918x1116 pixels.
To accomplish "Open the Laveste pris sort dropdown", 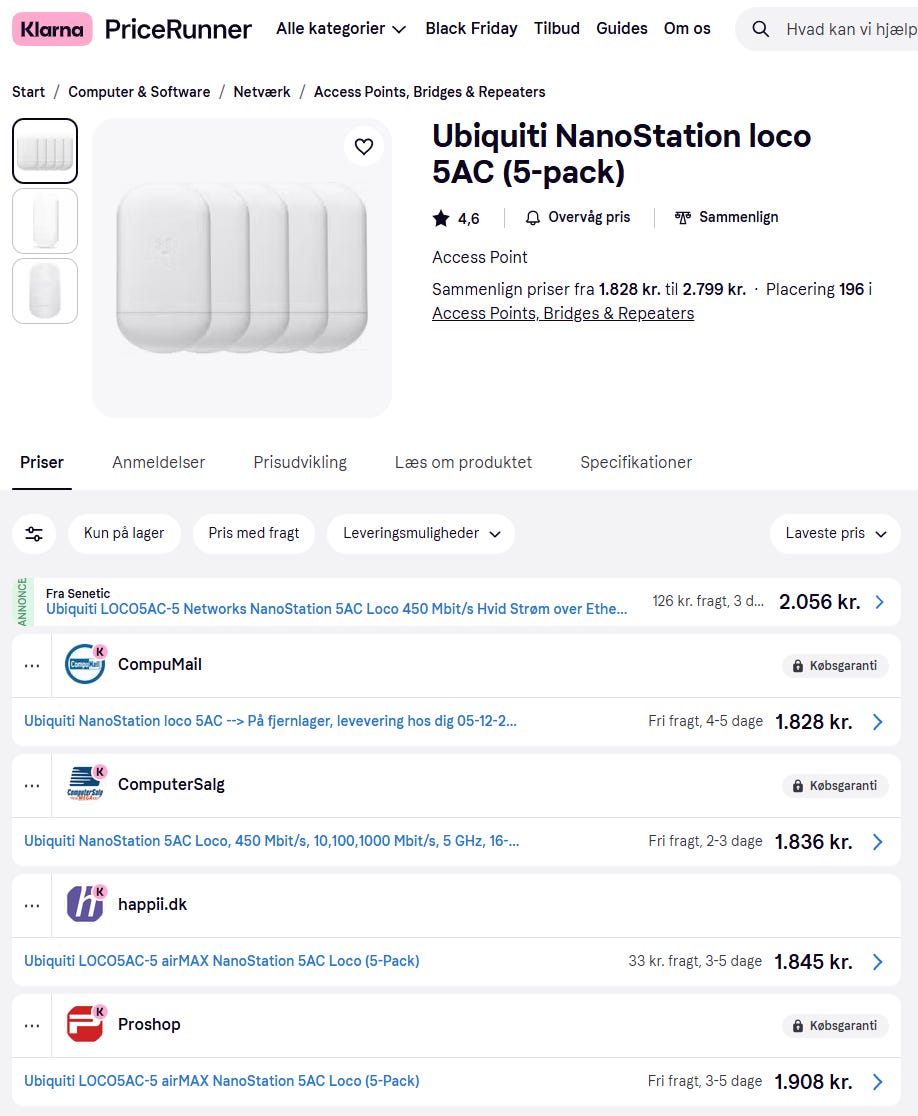I will pos(835,533).
